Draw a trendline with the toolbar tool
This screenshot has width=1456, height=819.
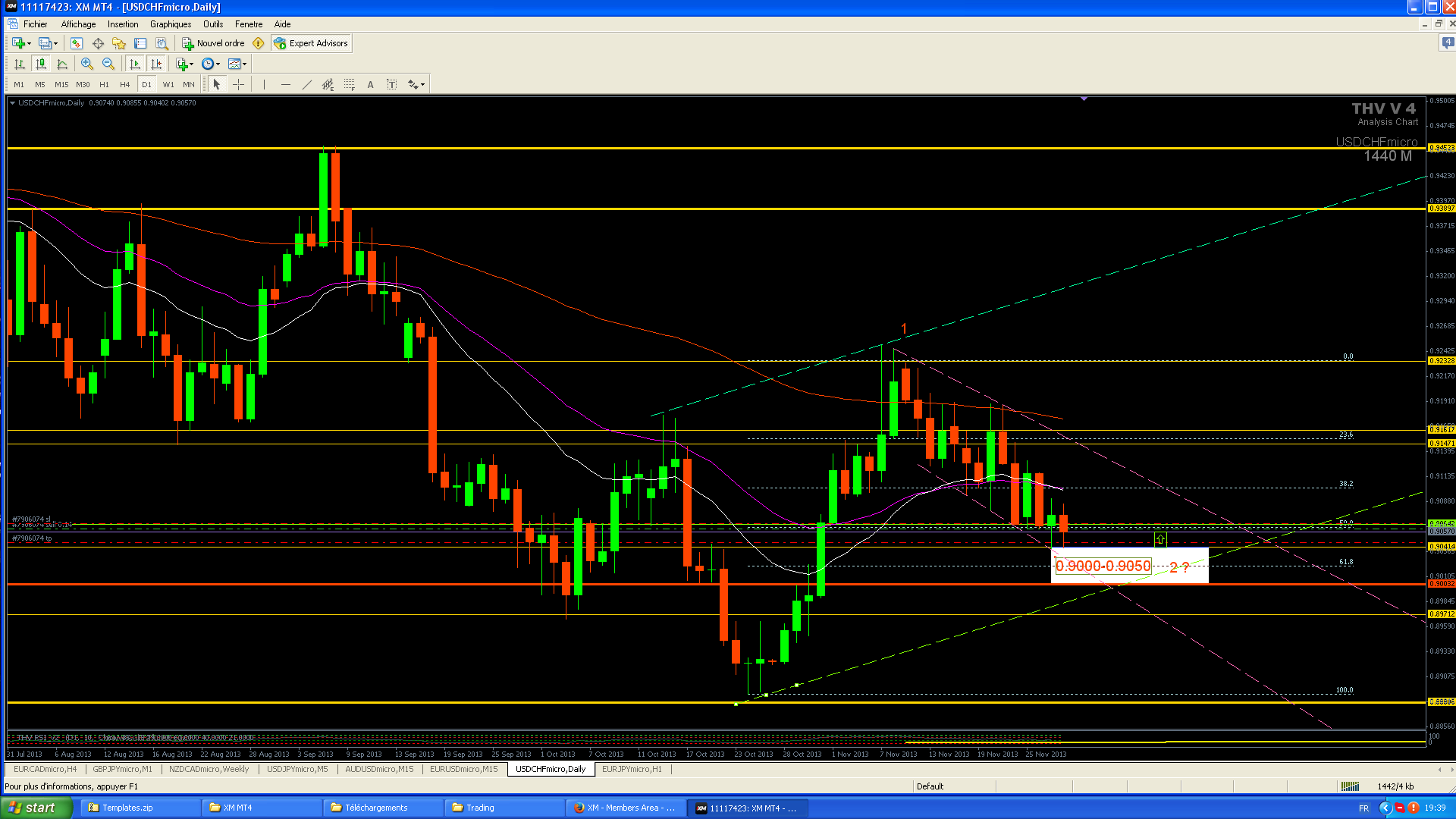click(306, 84)
